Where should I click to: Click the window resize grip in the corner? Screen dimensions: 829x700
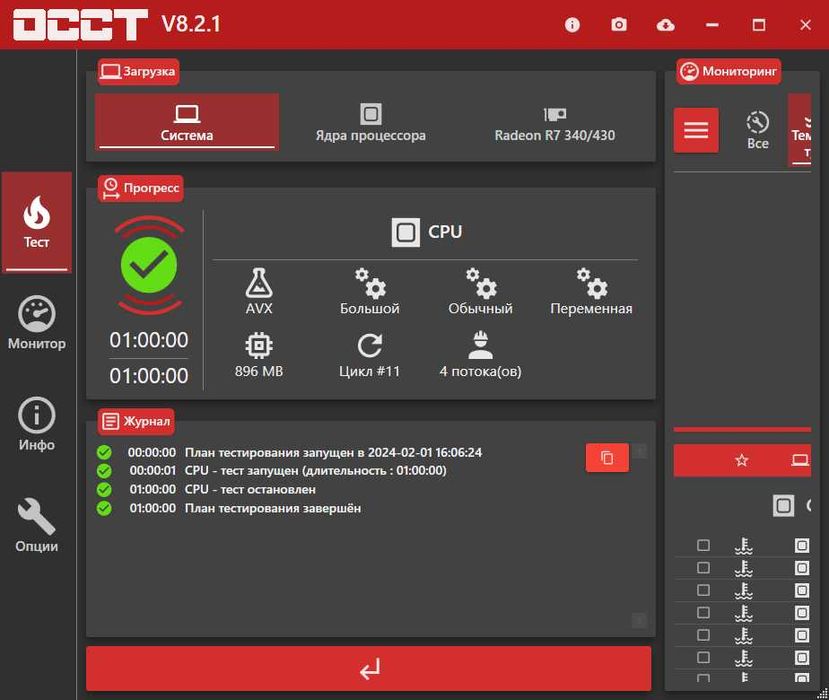pyautogui.click(x=822, y=693)
